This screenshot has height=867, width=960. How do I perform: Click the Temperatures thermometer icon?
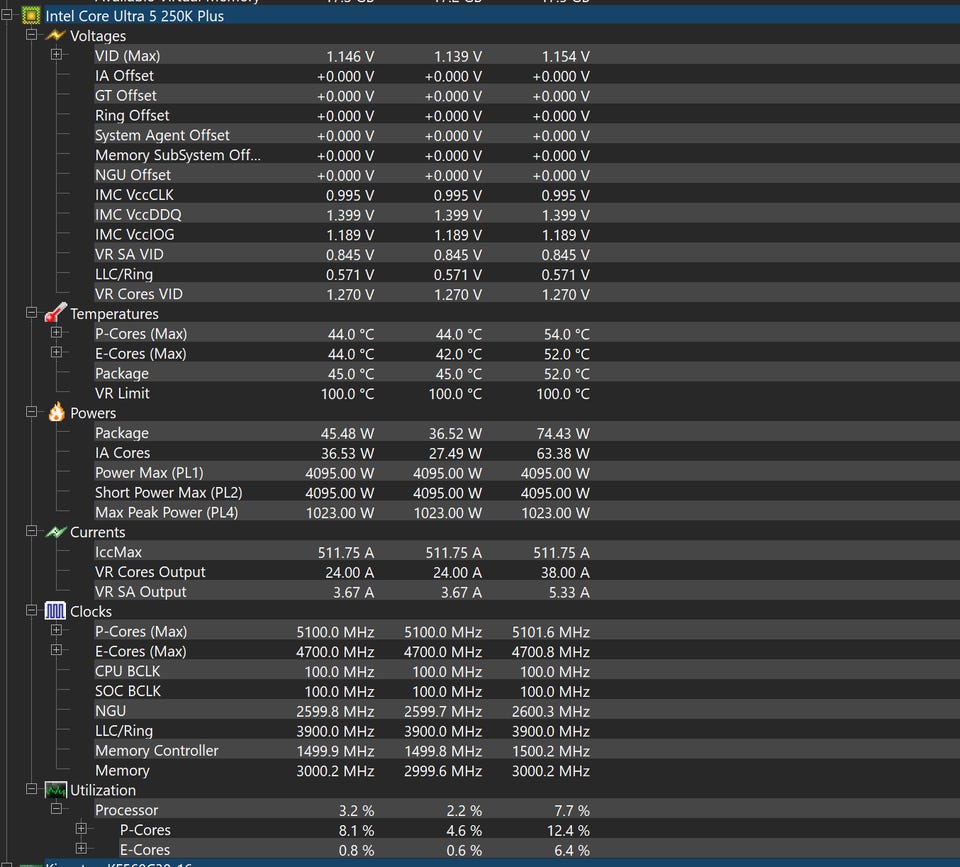point(55,313)
